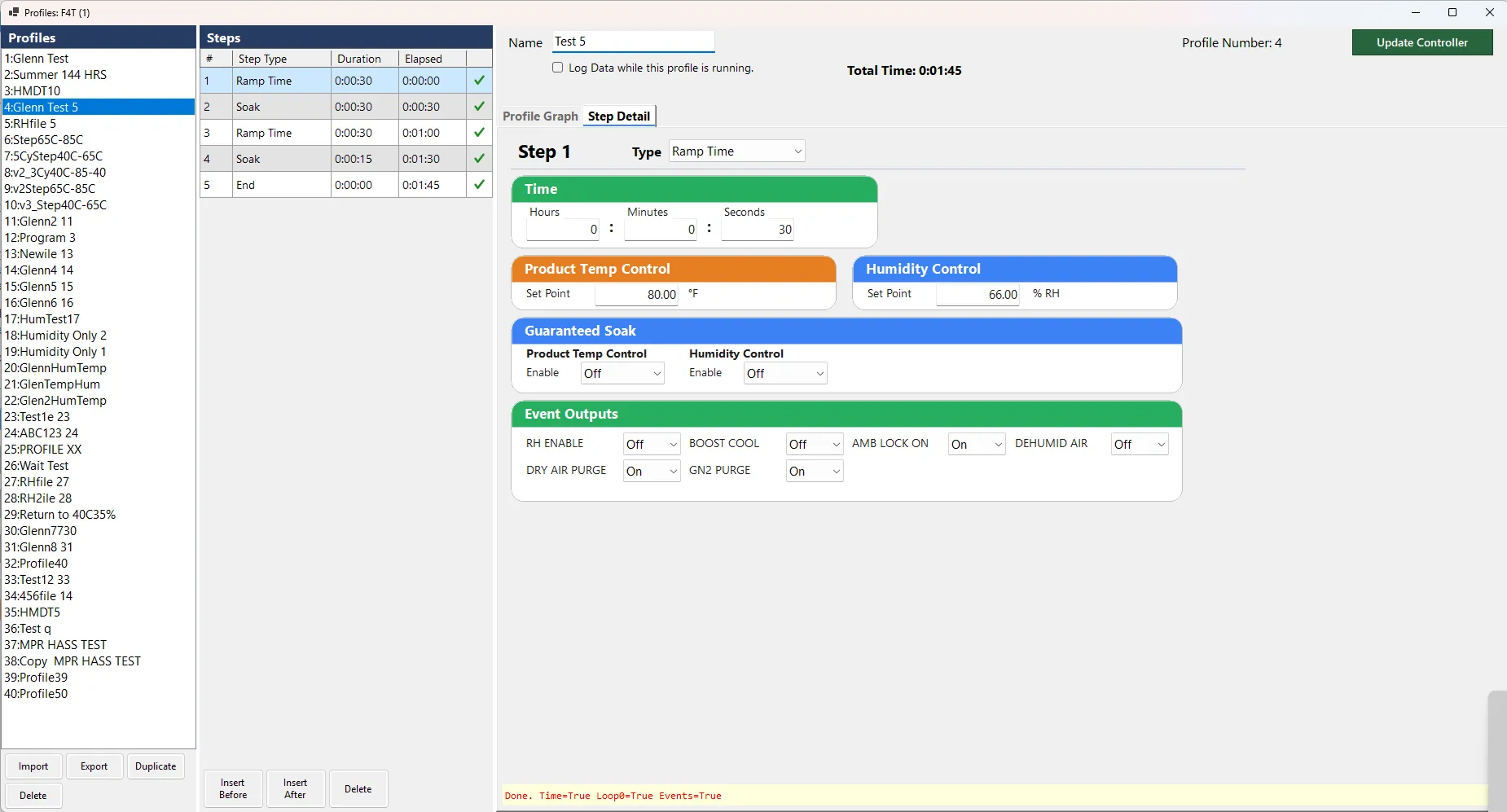Click the Hours input field
The height and width of the screenshot is (812, 1507).
tap(563, 230)
